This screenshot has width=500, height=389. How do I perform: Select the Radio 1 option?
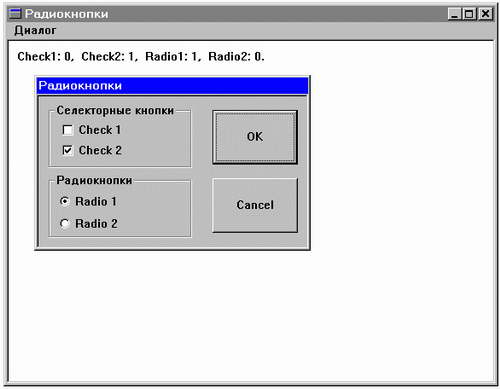click(x=65, y=201)
